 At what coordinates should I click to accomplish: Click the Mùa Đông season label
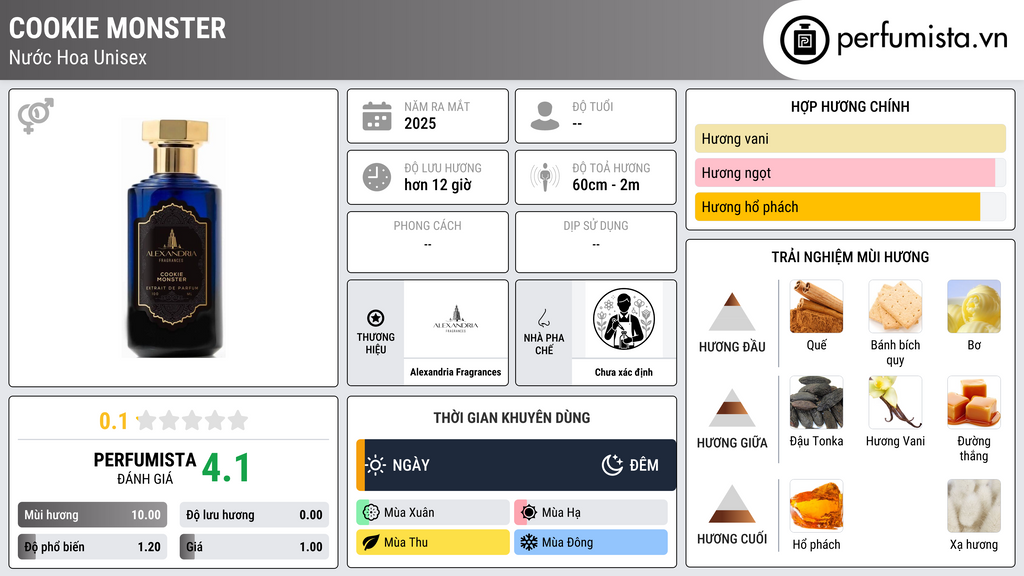pos(568,542)
